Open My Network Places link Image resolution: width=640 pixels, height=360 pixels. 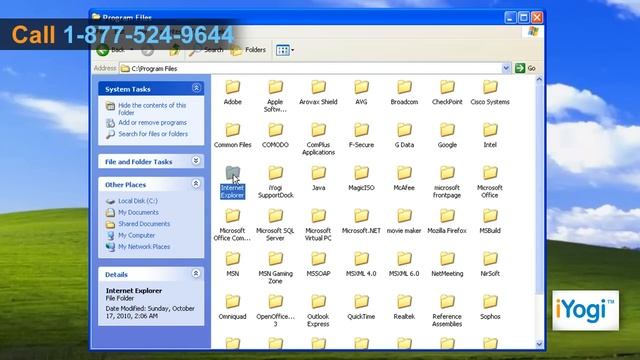tap(144, 247)
